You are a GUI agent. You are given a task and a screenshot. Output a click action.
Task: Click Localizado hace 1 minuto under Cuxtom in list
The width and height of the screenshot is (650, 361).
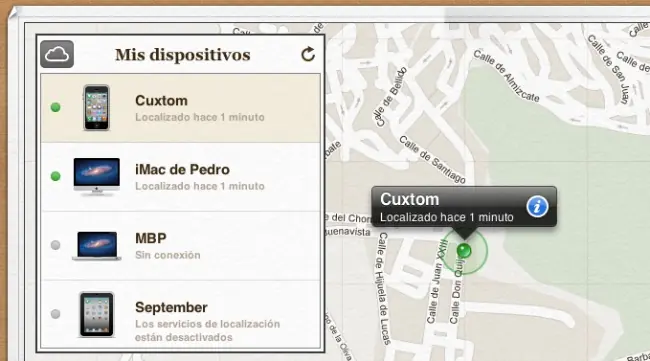tap(200, 117)
